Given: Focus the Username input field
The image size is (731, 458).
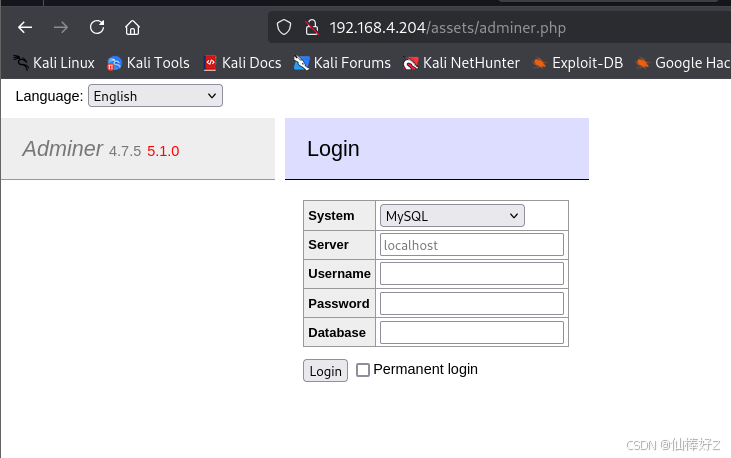Looking at the screenshot, I should 472,274.
